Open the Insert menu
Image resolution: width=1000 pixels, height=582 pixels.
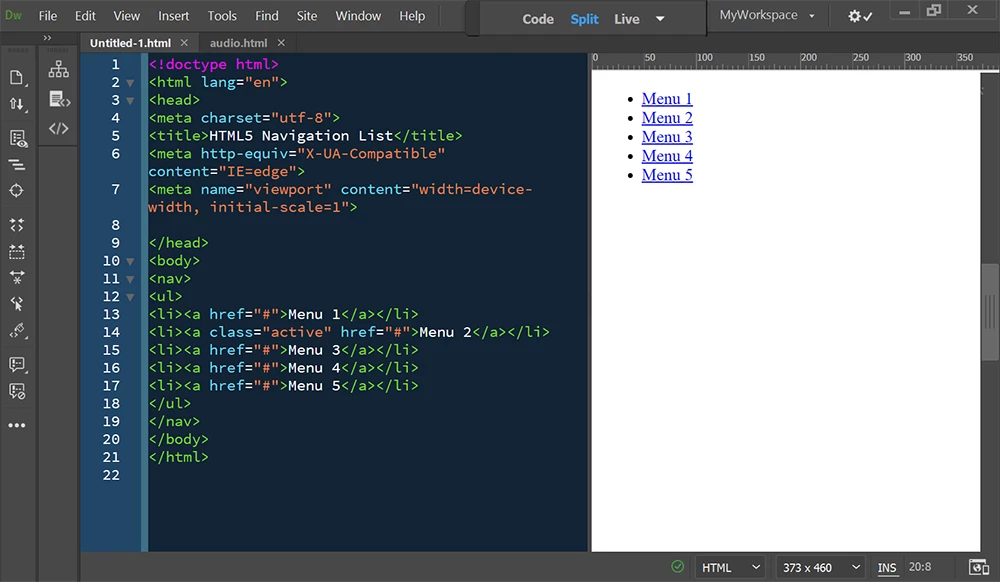tap(173, 16)
